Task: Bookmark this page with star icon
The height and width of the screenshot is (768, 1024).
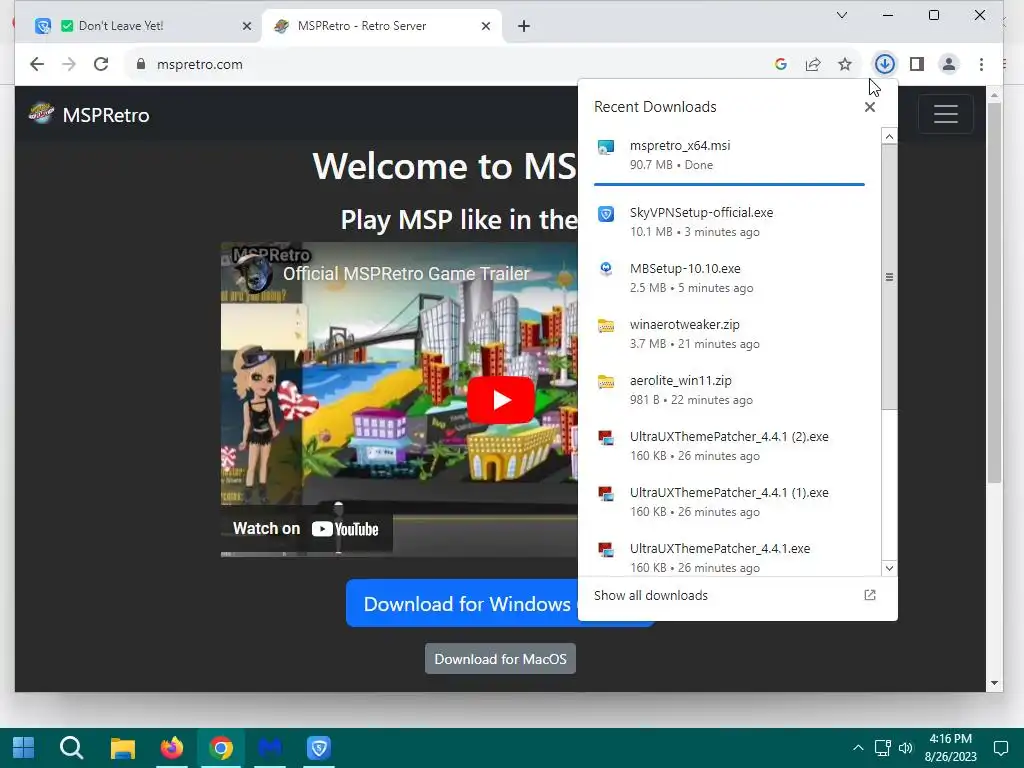Action: pyautogui.click(x=845, y=64)
